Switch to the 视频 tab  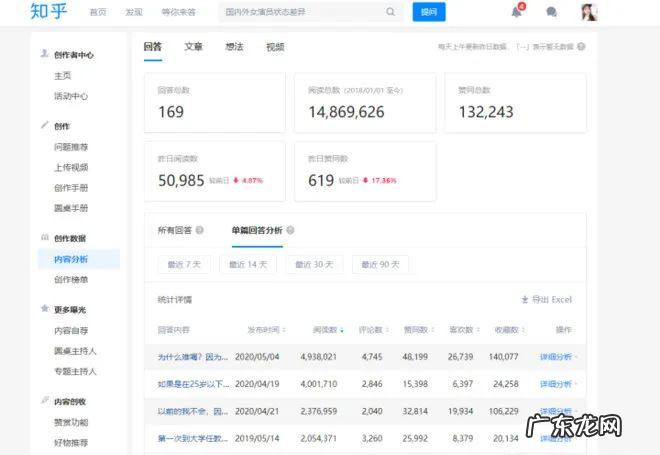tap(275, 47)
